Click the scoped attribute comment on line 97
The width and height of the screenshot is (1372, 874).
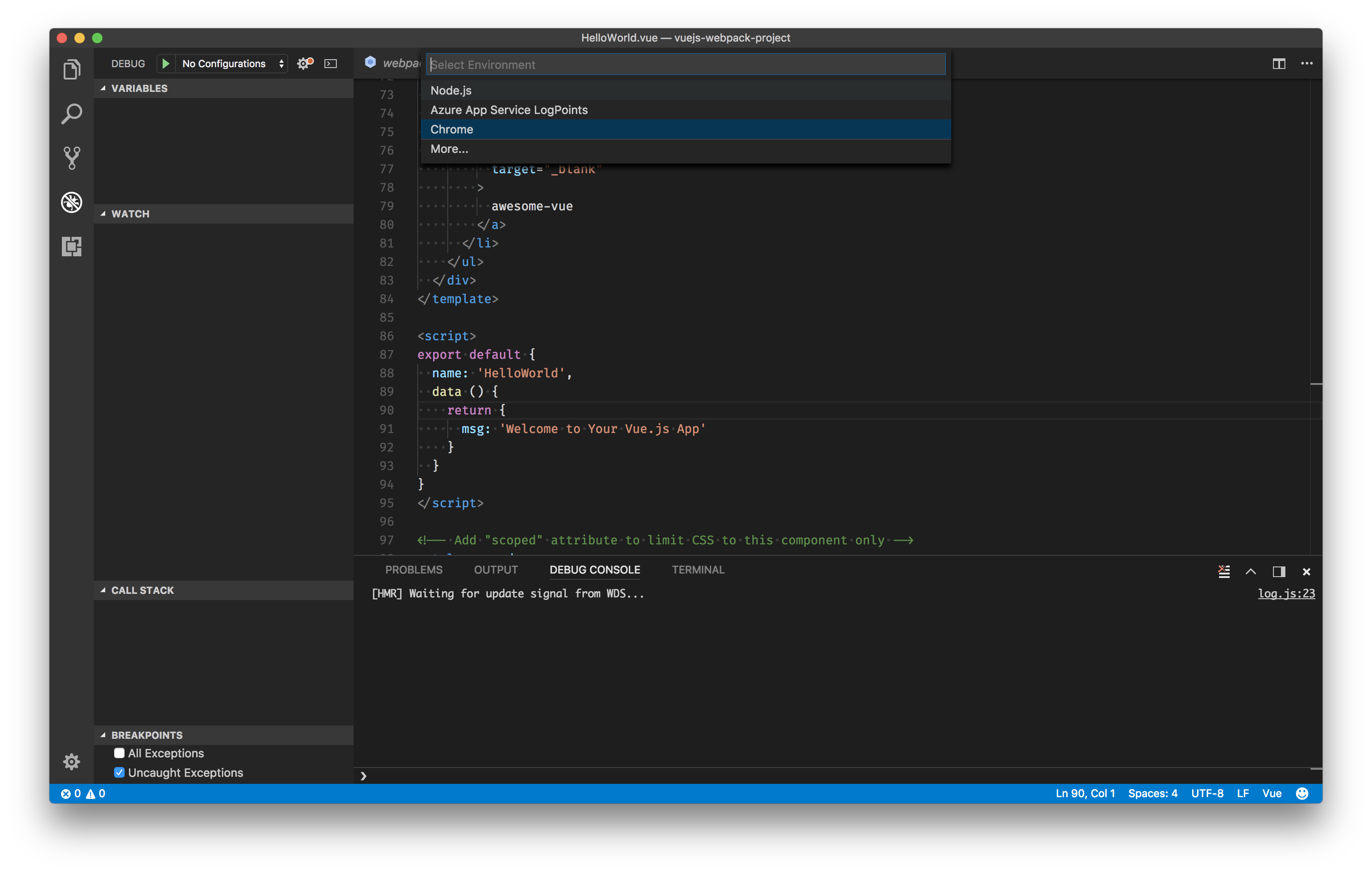coord(665,540)
